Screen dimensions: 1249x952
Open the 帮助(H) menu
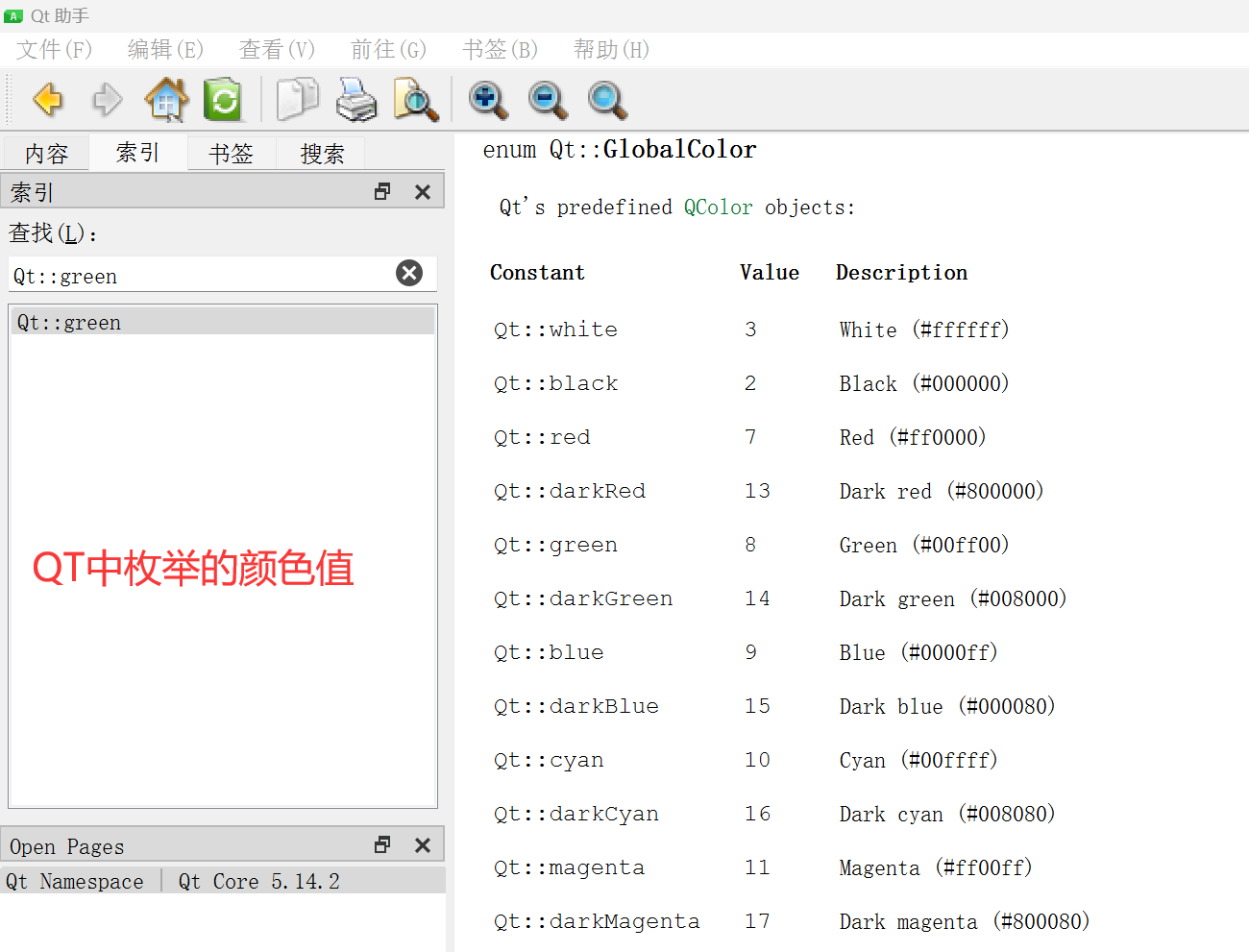coord(612,50)
